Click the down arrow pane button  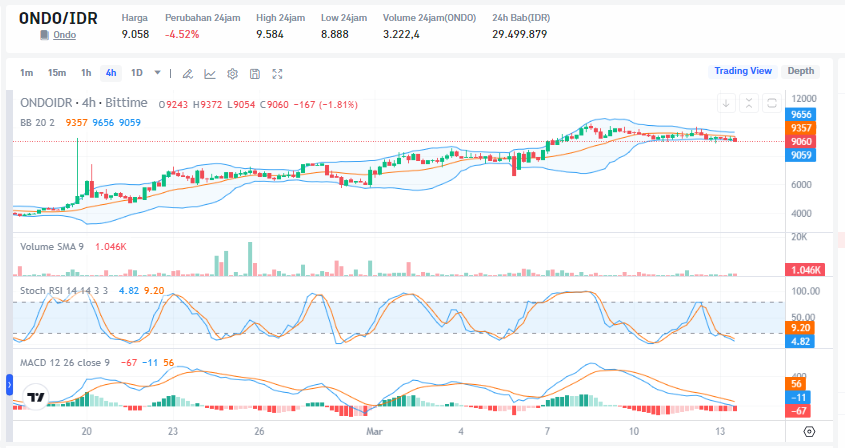(x=727, y=102)
